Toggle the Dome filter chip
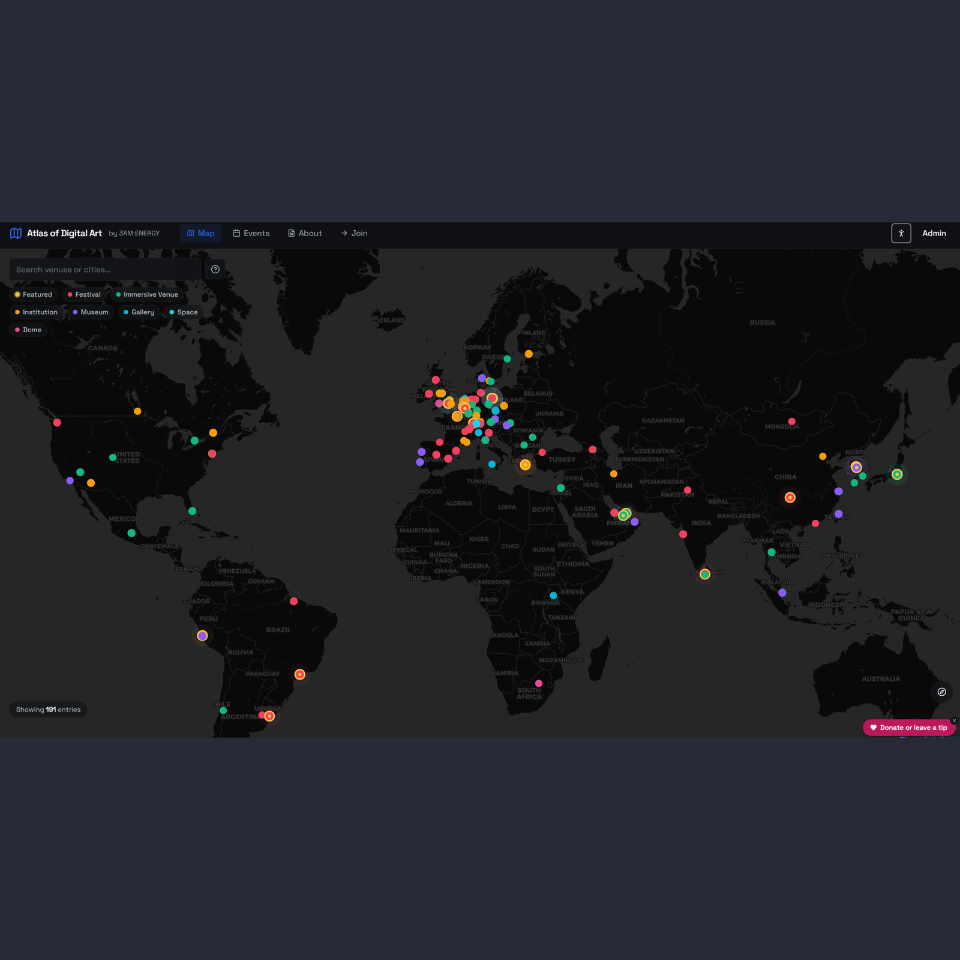 28,330
